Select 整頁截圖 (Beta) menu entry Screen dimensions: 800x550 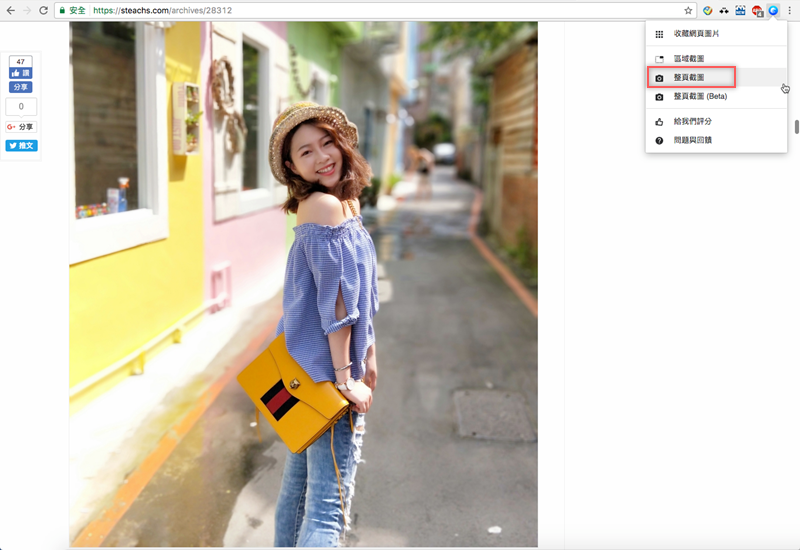[716, 96]
